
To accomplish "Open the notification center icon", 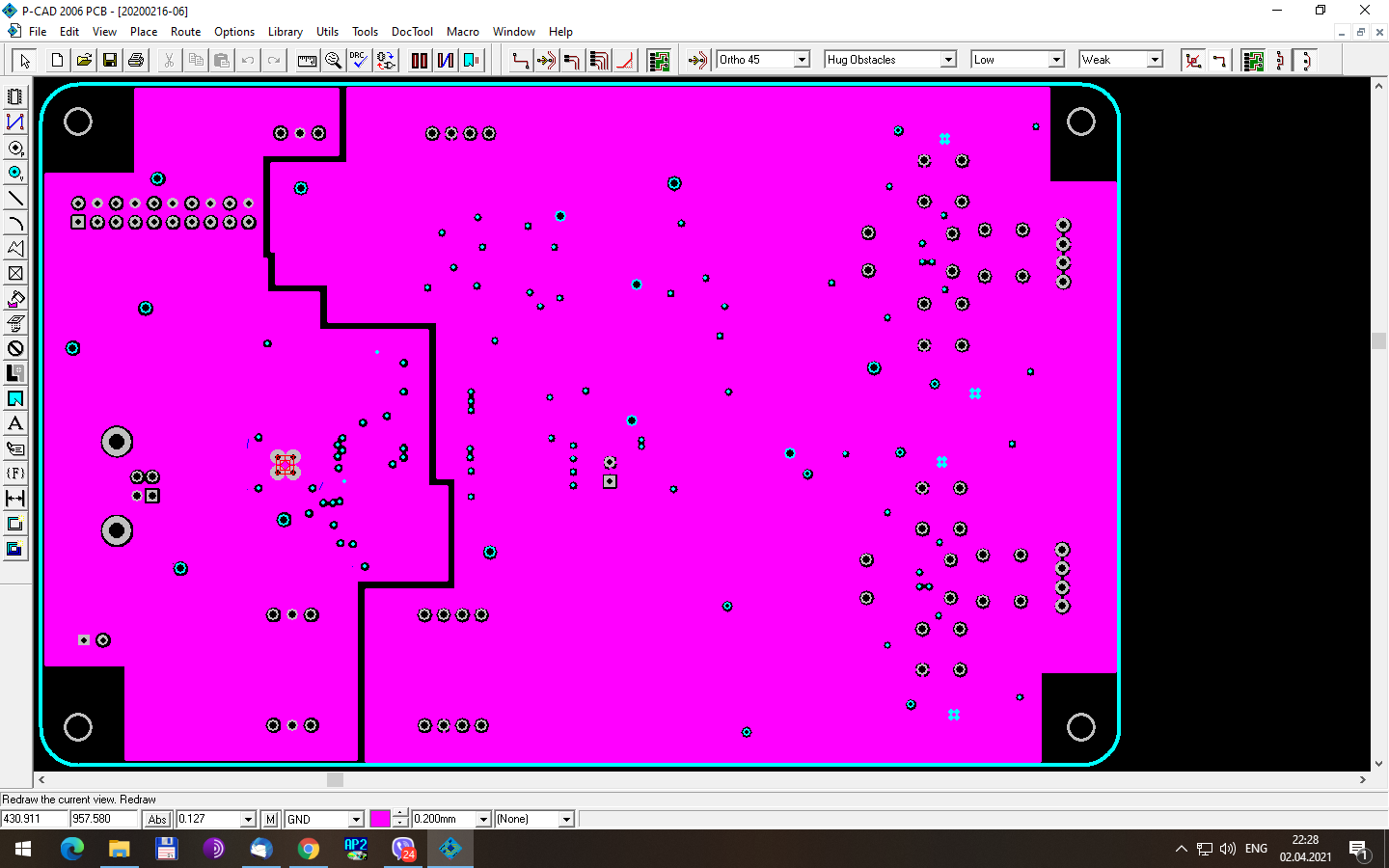I will point(1359,850).
